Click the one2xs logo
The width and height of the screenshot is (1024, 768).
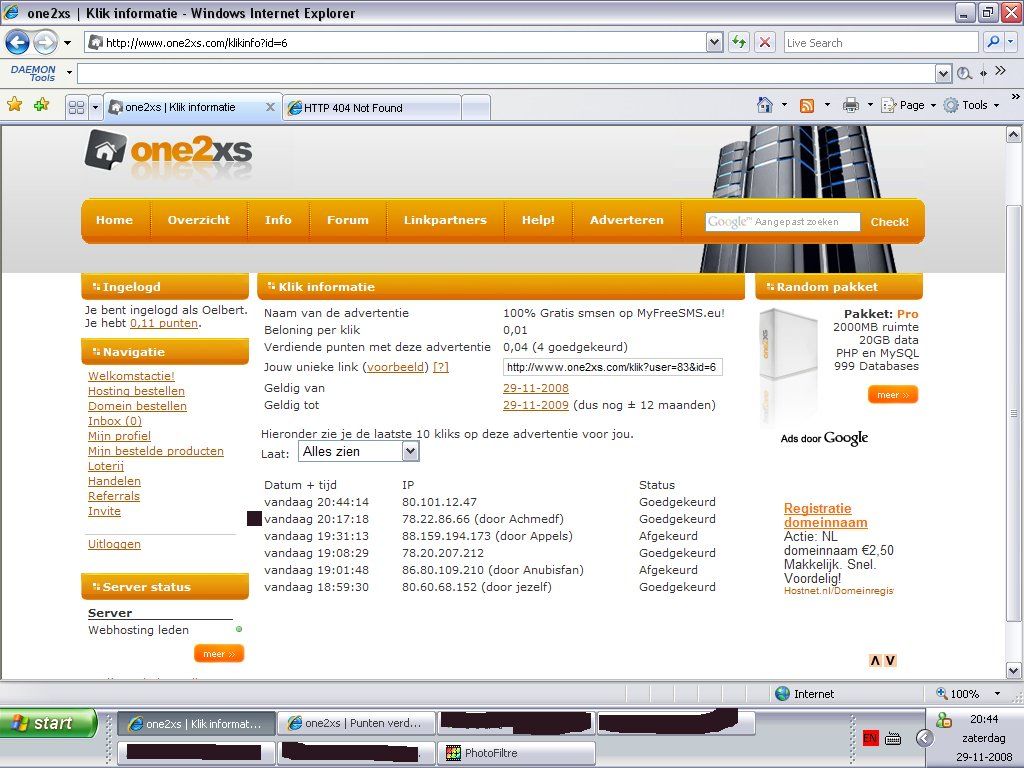pyautogui.click(x=168, y=152)
